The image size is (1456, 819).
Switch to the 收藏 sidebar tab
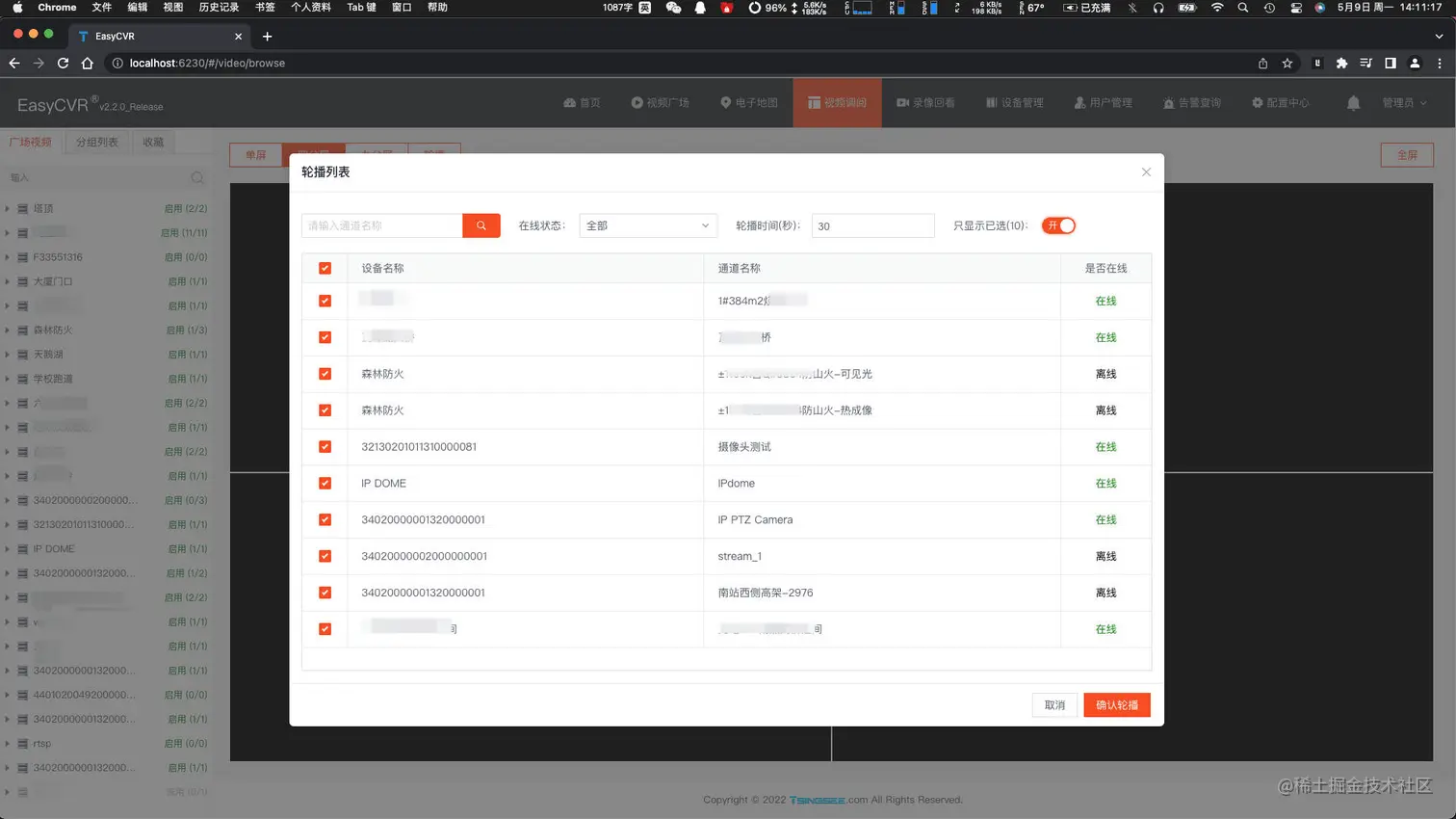[x=153, y=143]
